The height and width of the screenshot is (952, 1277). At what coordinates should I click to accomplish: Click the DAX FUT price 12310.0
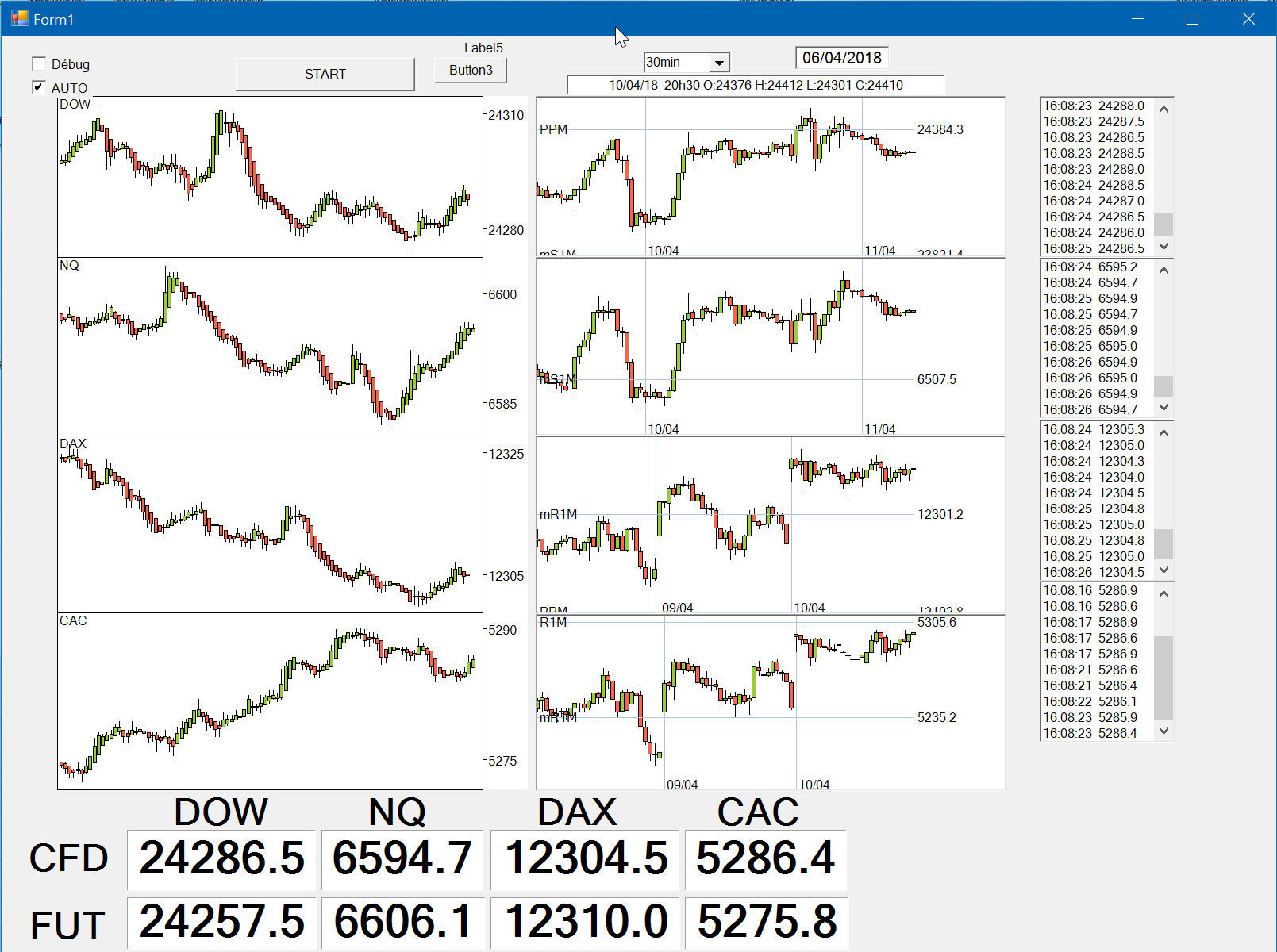586,922
